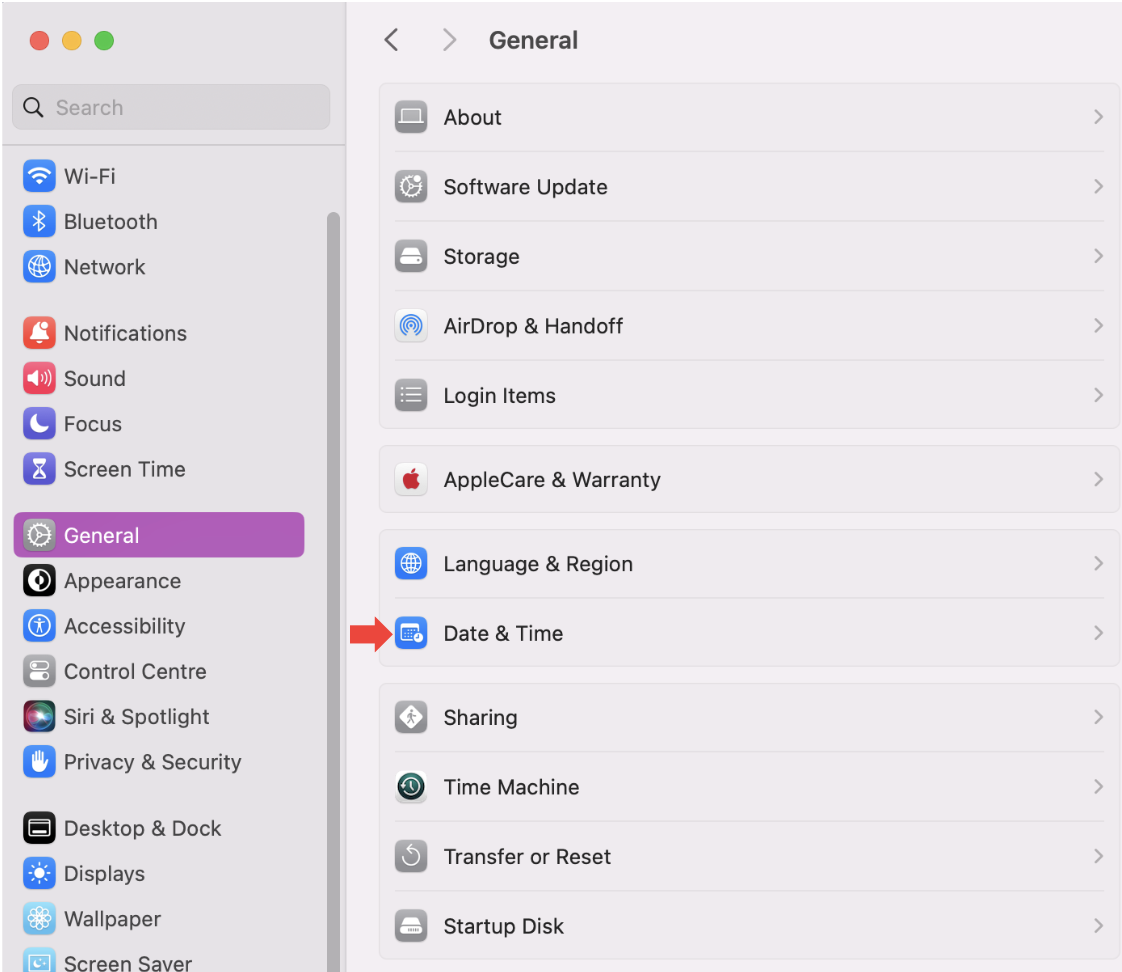Click the chevron next to Startup Disk

(x=1097, y=925)
